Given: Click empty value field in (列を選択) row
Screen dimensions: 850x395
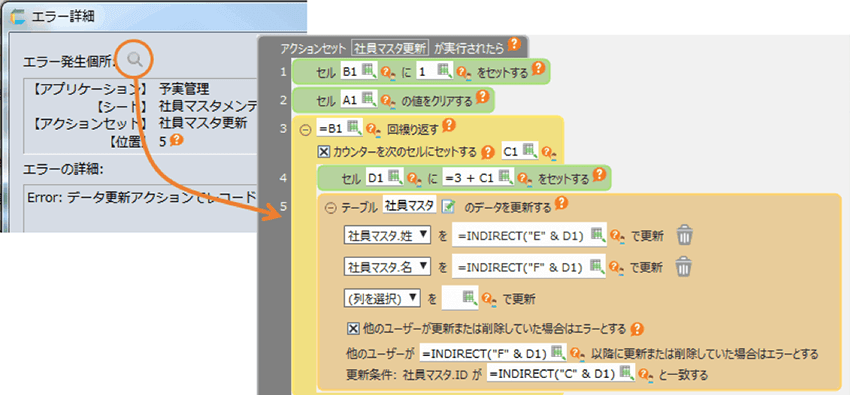Looking at the screenshot, I should tap(461, 297).
